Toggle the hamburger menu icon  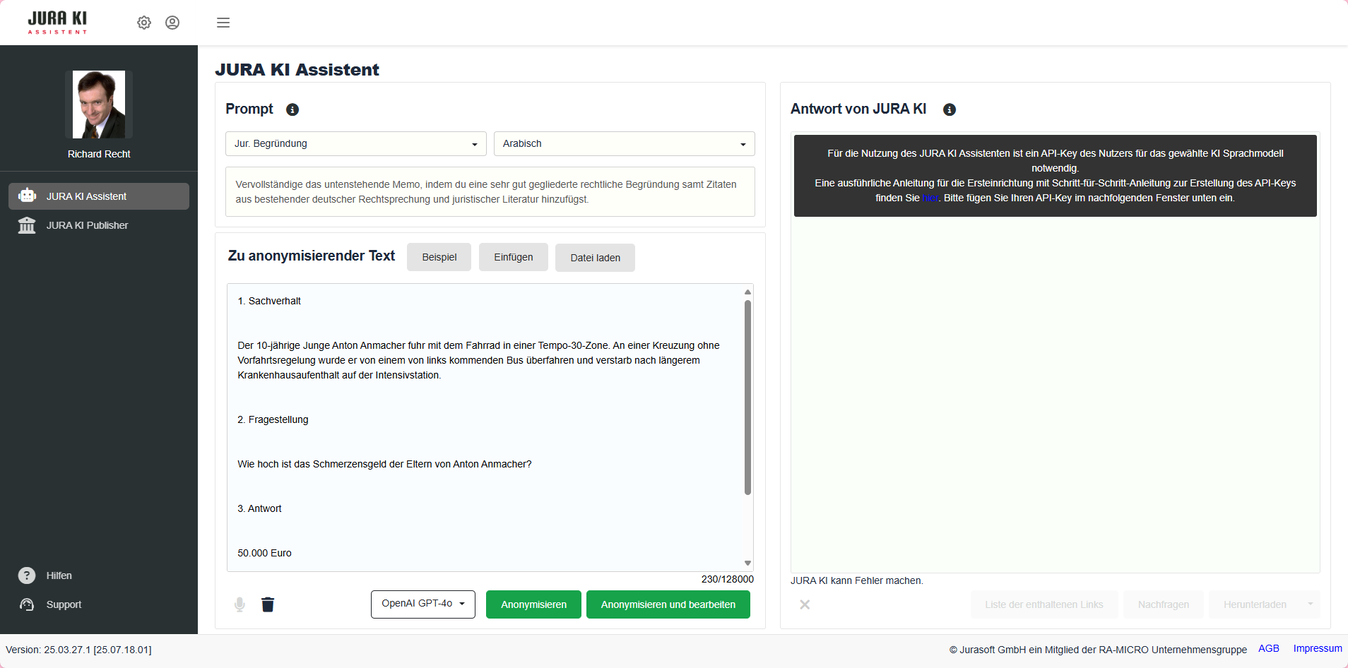pos(223,23)
